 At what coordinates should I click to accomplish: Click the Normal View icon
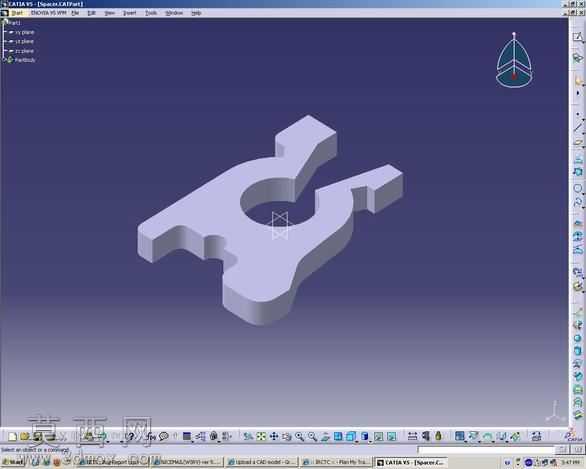click(x=325, y=436)
